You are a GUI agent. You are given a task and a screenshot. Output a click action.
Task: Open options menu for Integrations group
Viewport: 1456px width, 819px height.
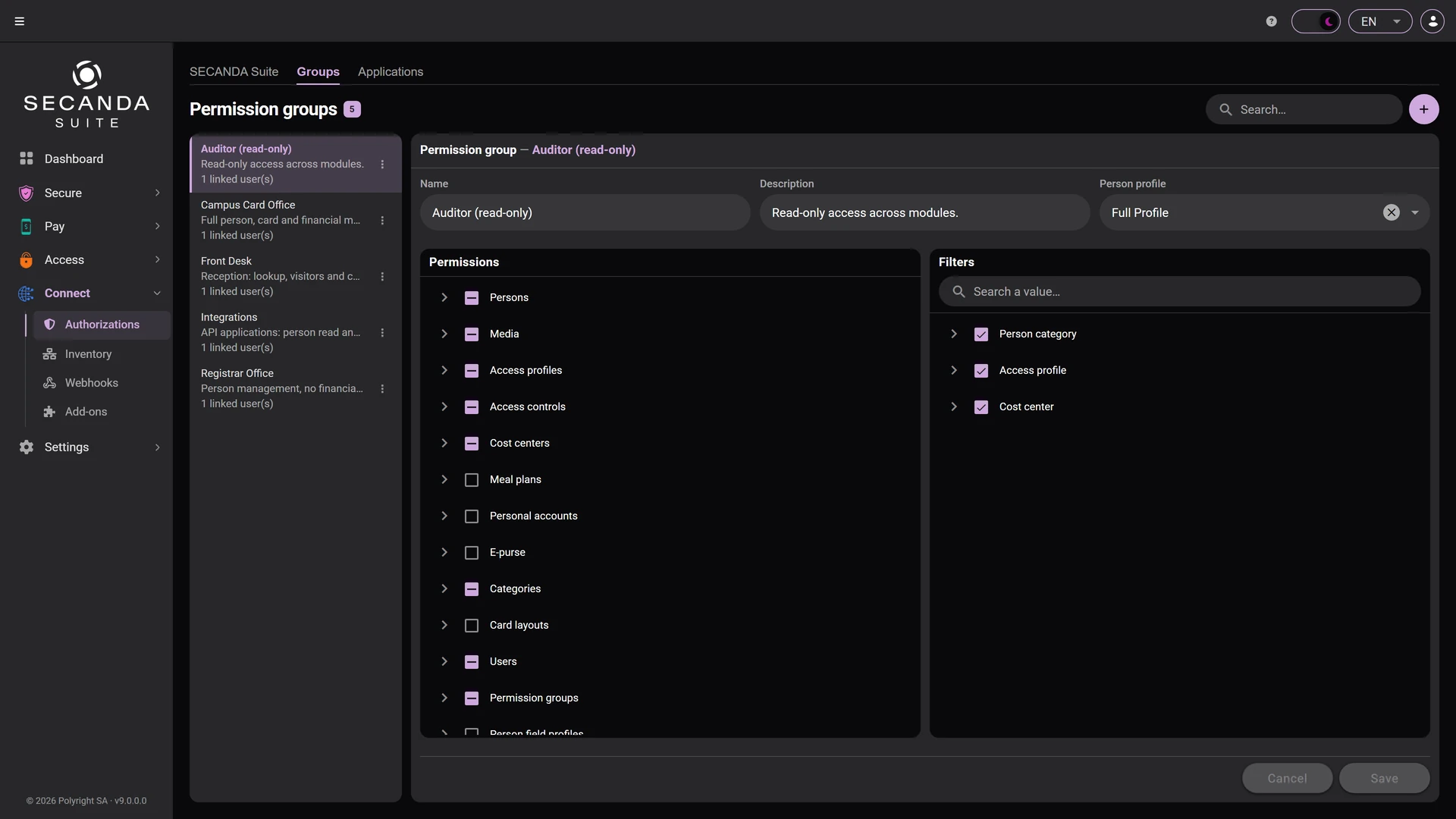(x=382, y=332)
